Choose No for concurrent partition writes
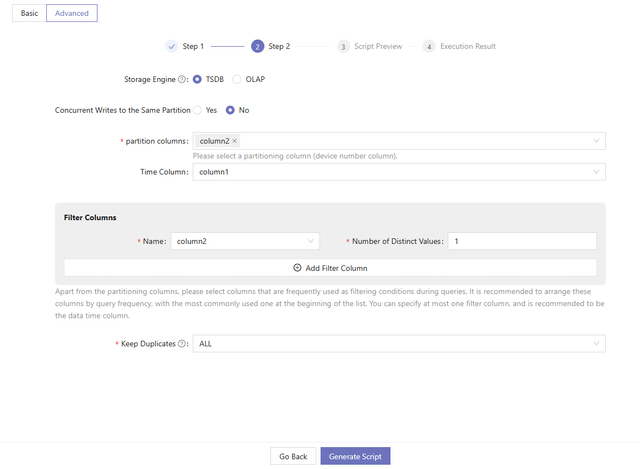 [230, 110]
